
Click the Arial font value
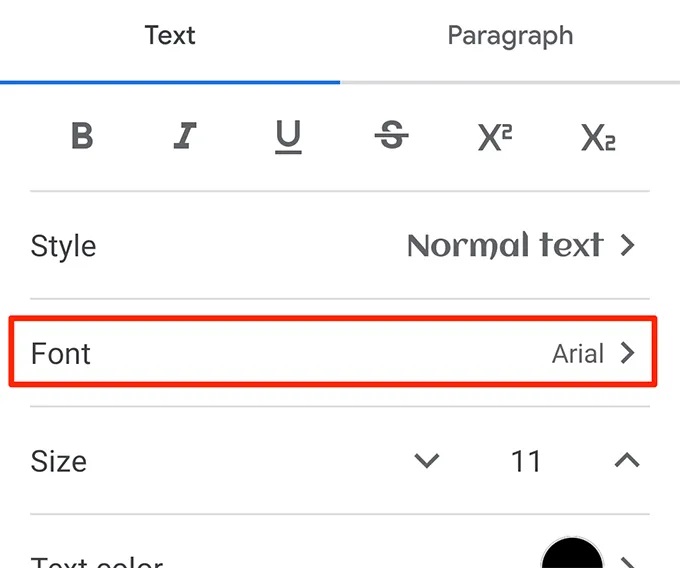click(x=578, y=354)
